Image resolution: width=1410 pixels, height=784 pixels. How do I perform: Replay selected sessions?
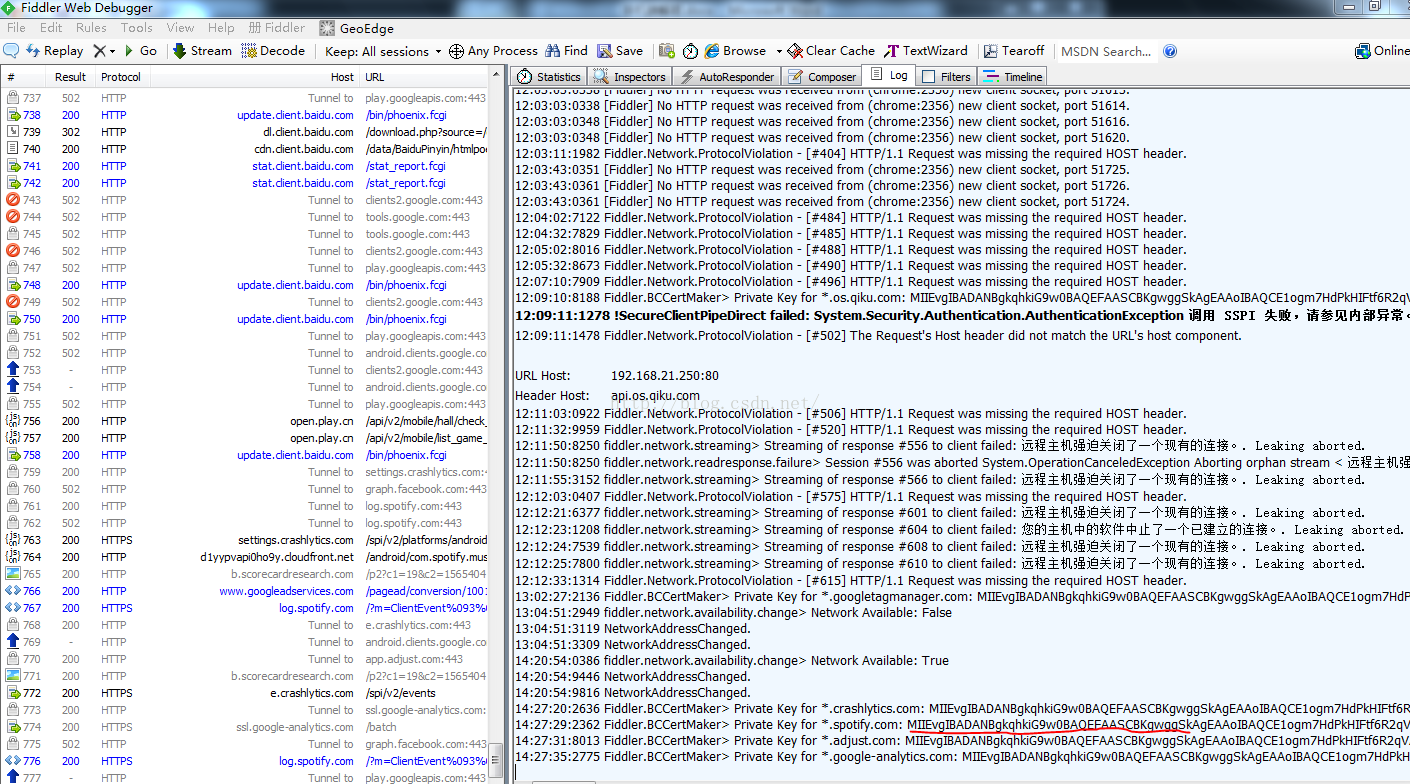coord(55,51)
